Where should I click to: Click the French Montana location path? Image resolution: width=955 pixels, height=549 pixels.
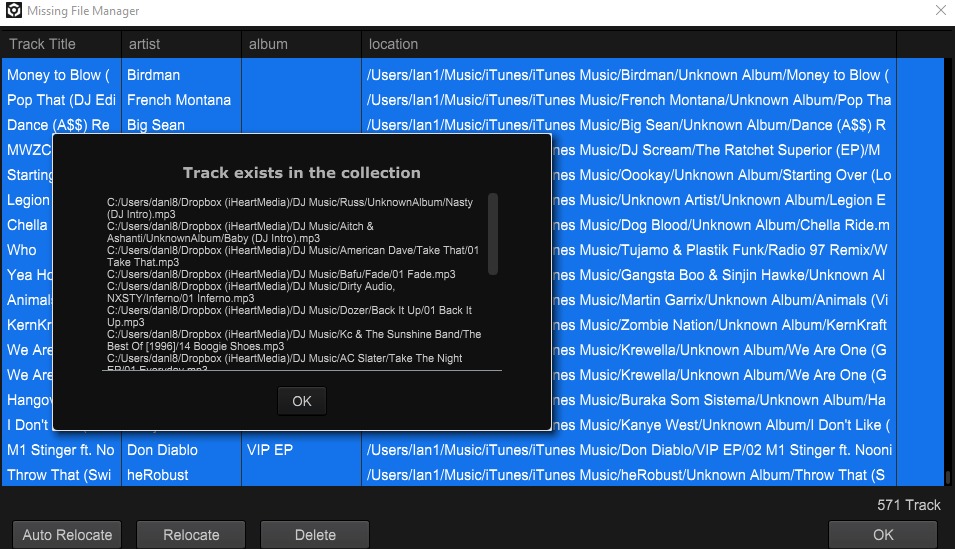pyautogui.click(x=629, y=100)
